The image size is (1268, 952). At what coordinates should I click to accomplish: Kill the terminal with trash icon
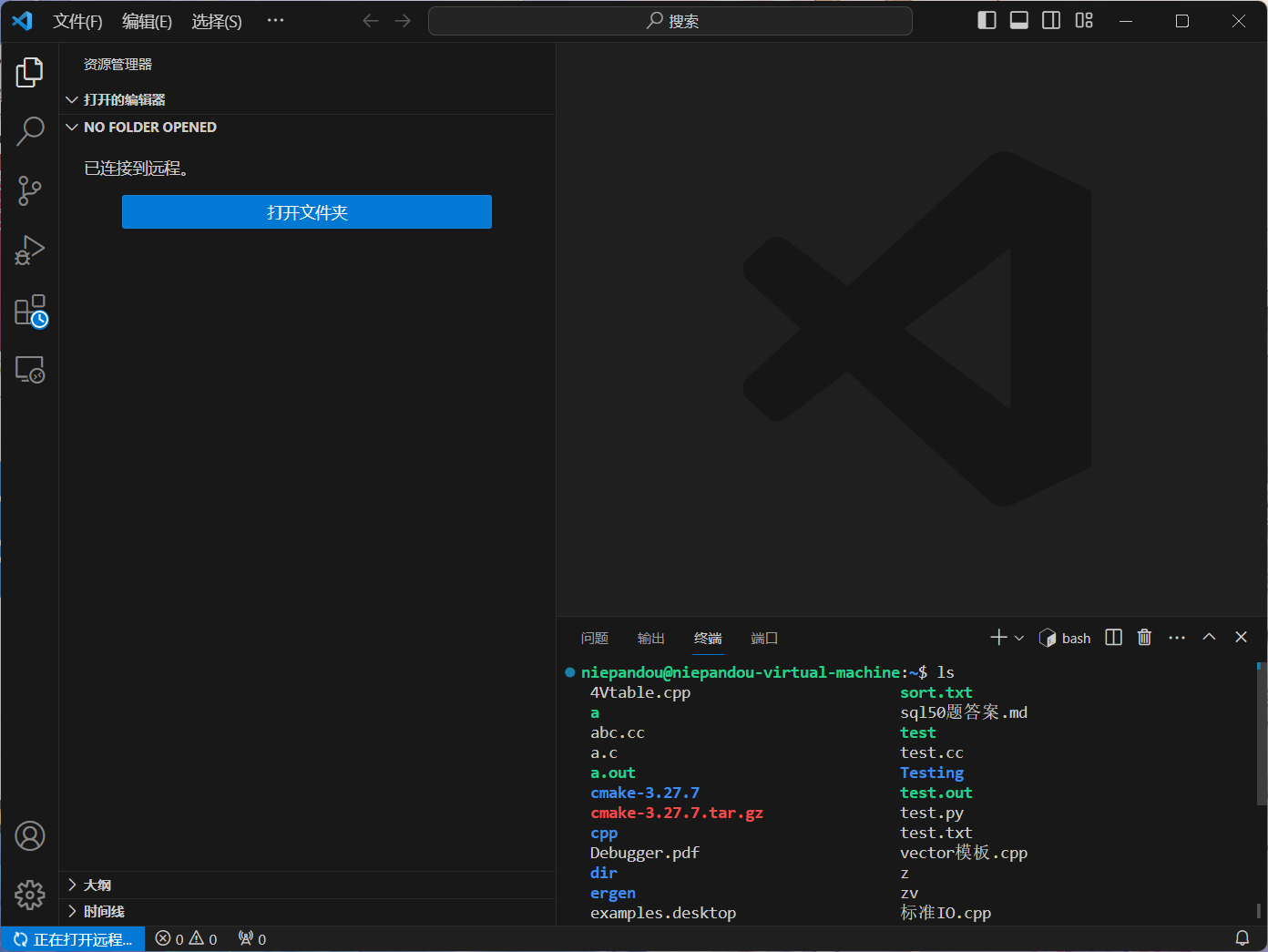(x=1144, y=638)
